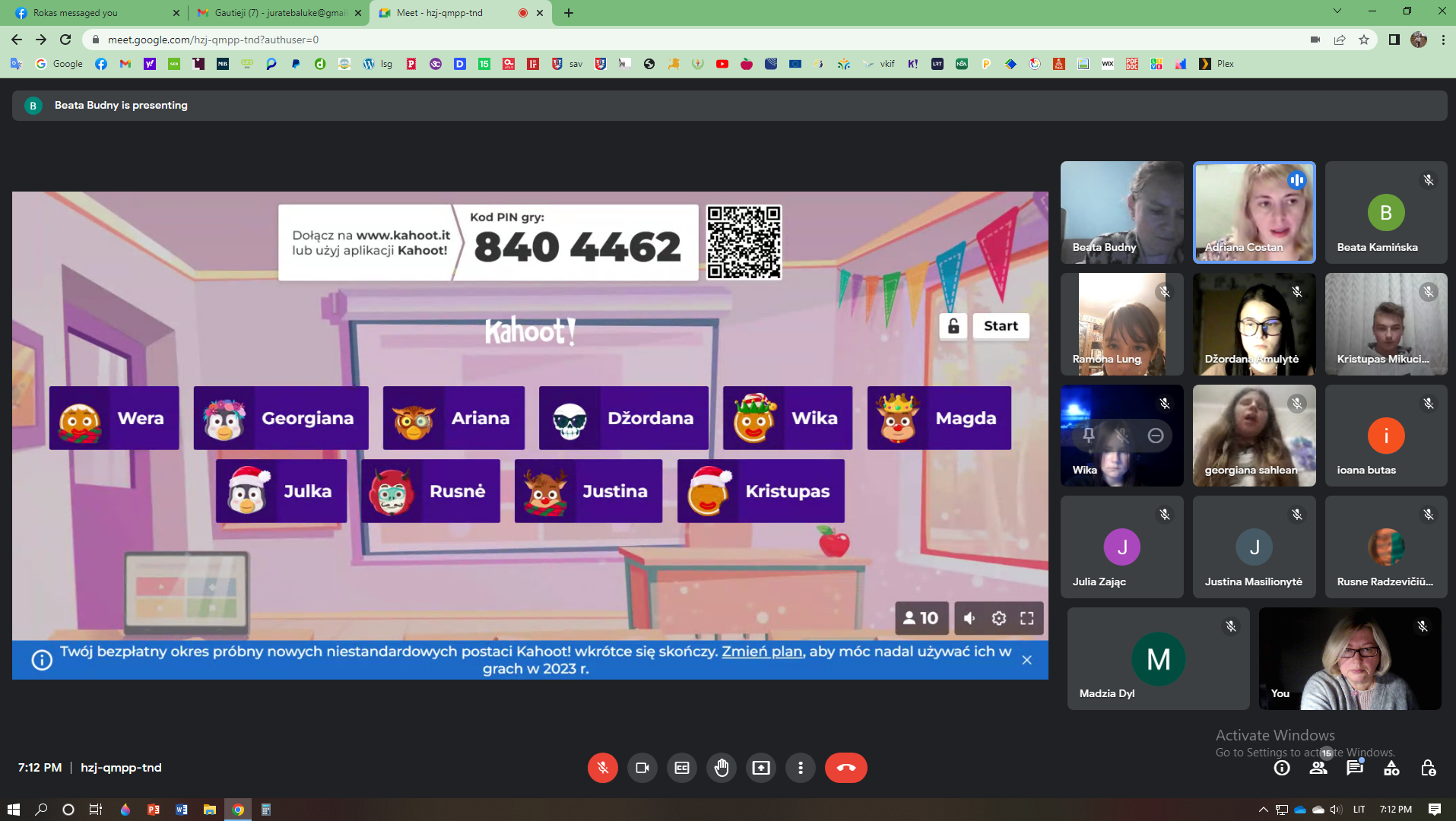
Task: Remove Wika from the call icon
Action: click(x=1156, y=436)
